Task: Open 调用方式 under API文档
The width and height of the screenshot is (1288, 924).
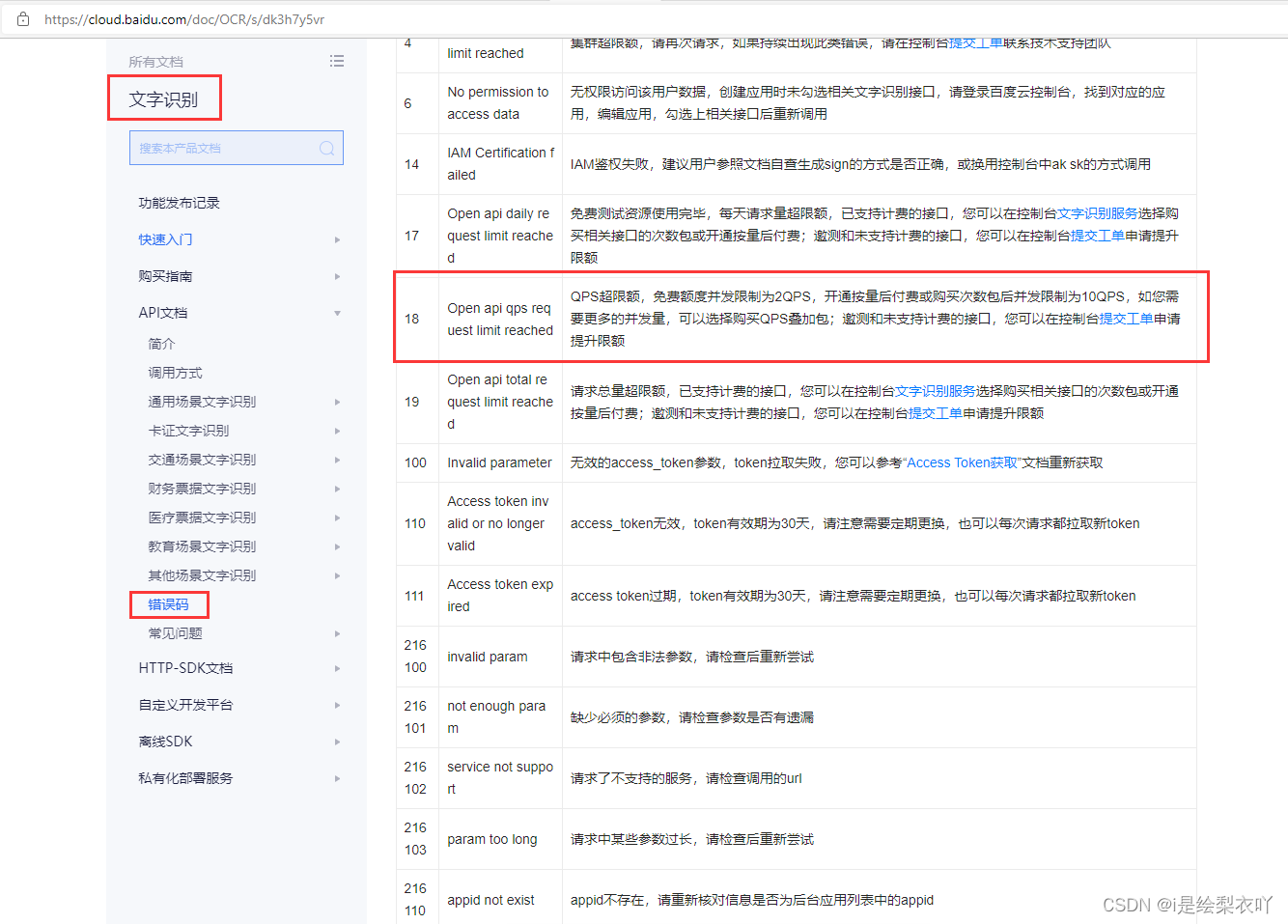Action: [x=175, y=373]
